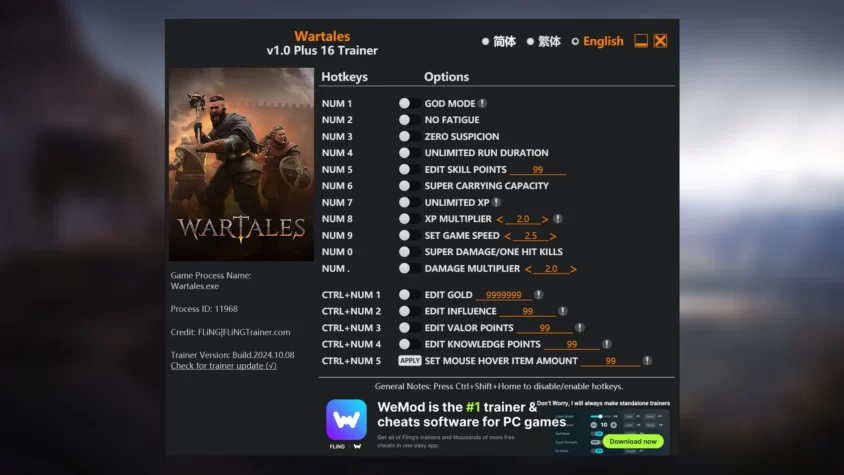Click the Edit Valor Points value field

point(544,328)
